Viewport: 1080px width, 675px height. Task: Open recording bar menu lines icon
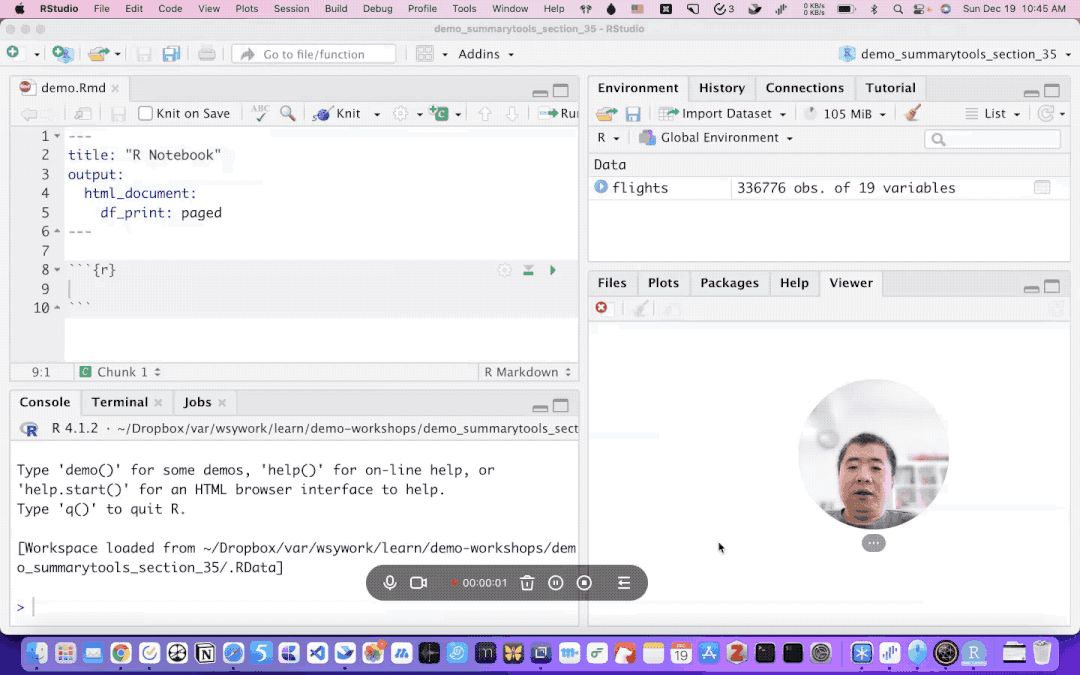click(623, 583)
